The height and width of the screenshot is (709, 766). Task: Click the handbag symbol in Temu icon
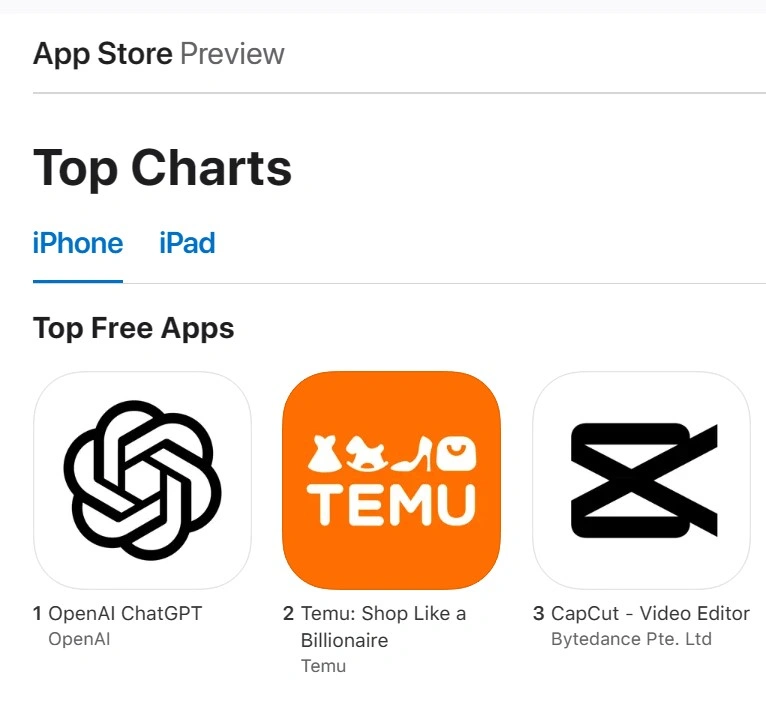coord(456,454)
